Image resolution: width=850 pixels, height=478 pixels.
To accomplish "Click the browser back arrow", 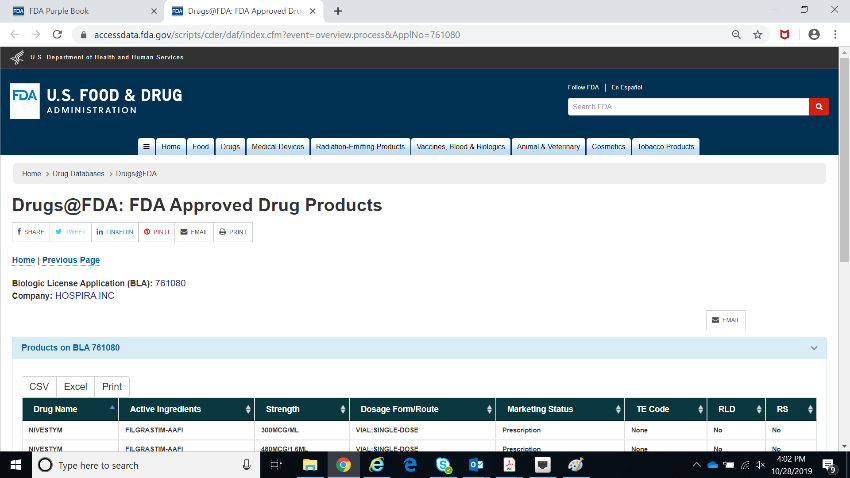I will (x=15, y=35).
